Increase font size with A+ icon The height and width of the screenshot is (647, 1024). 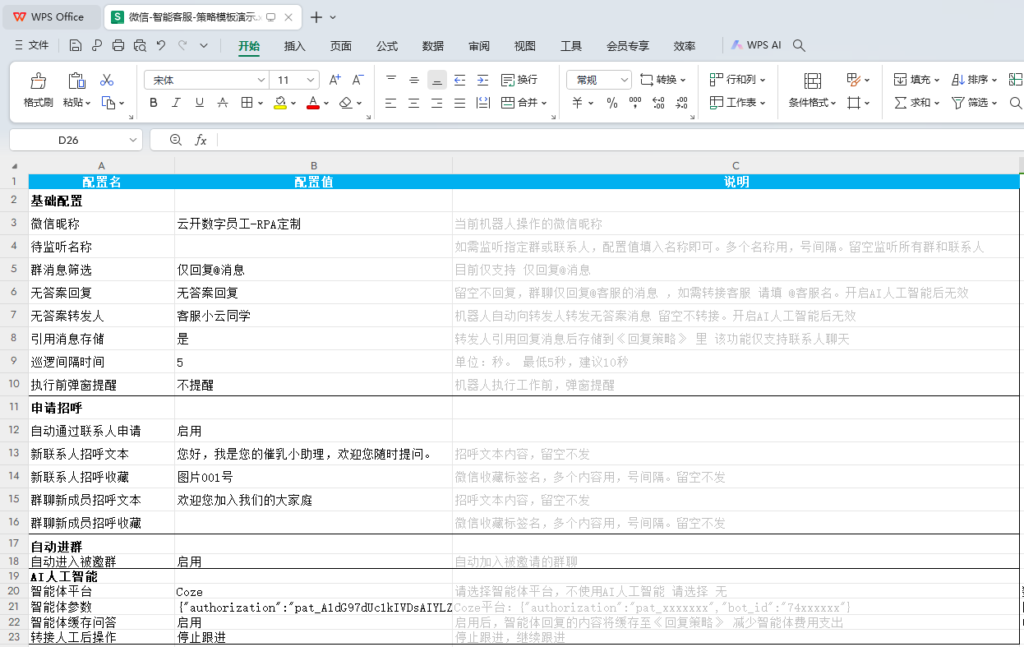(x=335, y=80)
